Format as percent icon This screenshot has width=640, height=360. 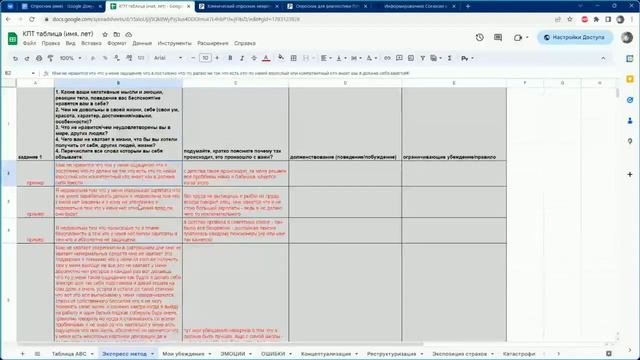pyautogui.click(x=105, y=58)
